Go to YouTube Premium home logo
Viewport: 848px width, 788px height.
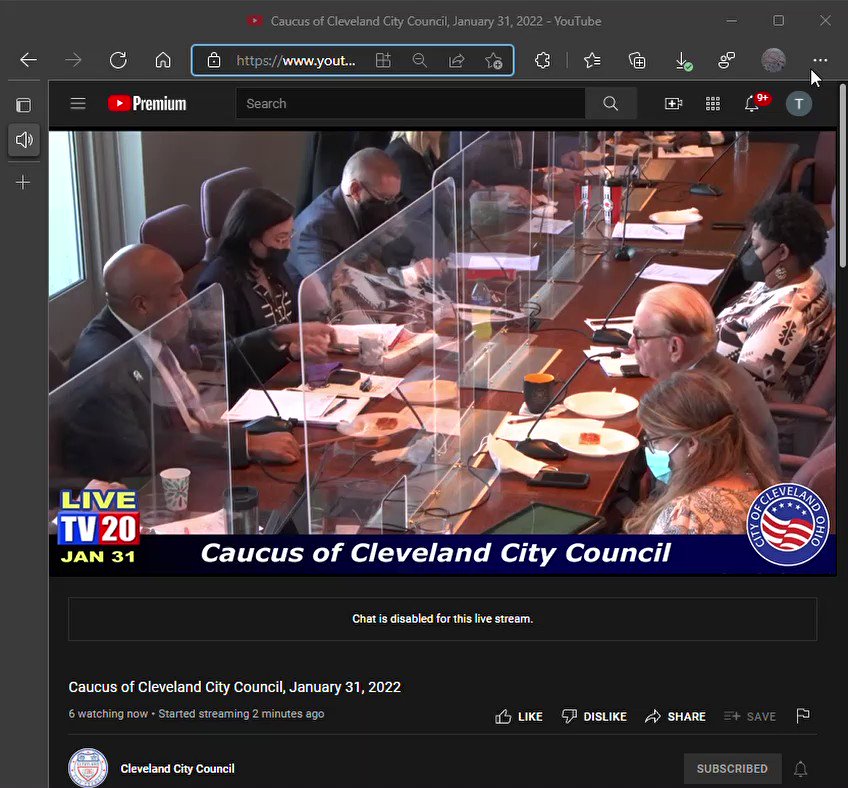(x=147, y=103)
